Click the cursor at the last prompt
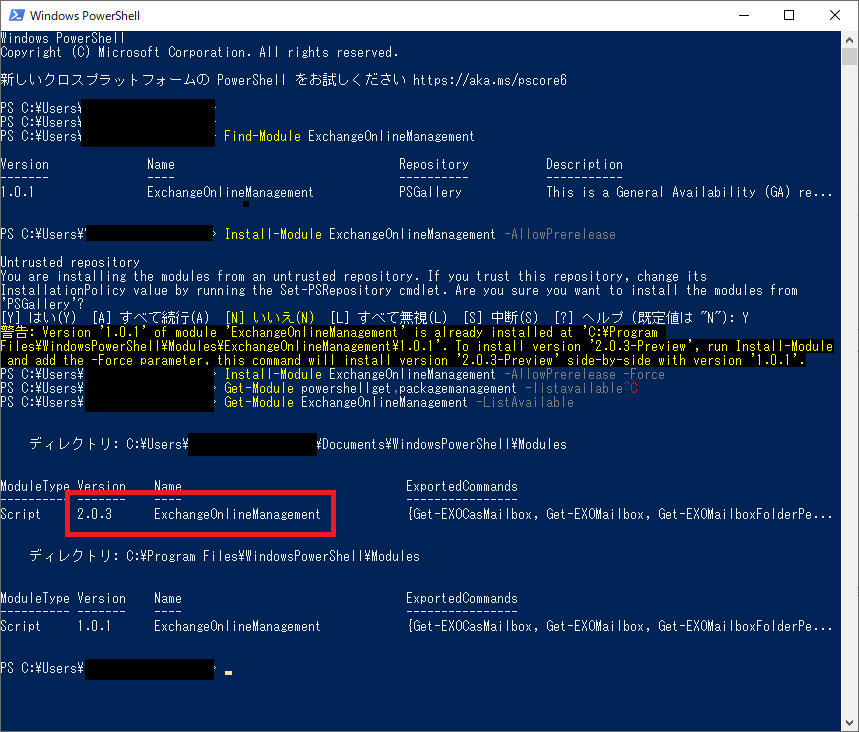859x732 pixels. tap(228, 672)
